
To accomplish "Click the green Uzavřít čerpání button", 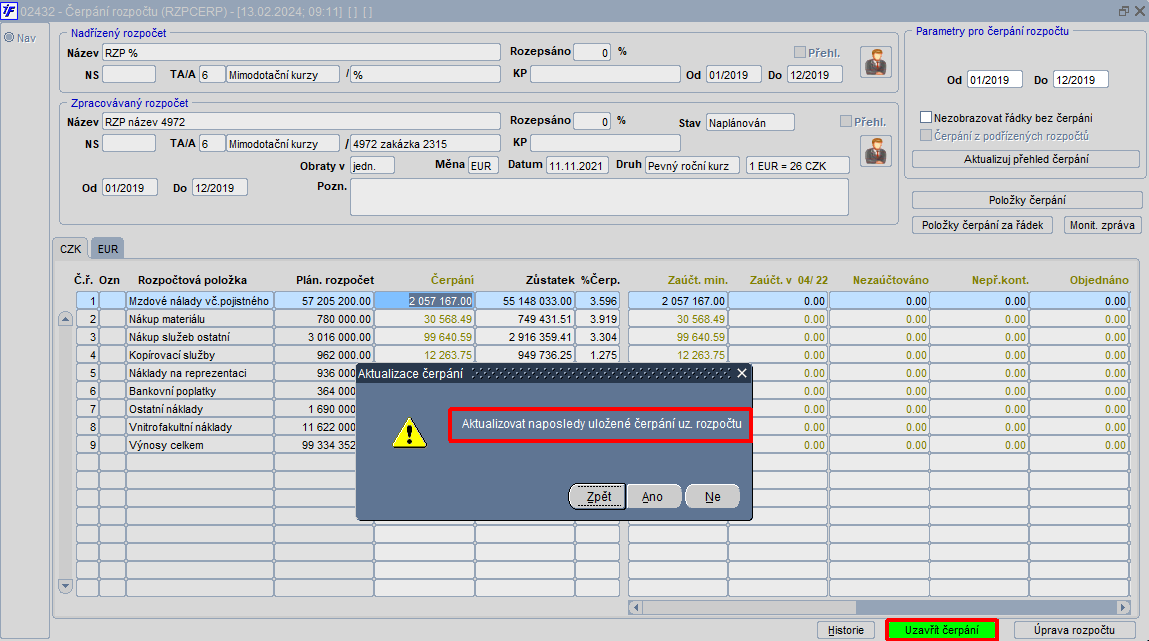I will click(x=941, y=630).
